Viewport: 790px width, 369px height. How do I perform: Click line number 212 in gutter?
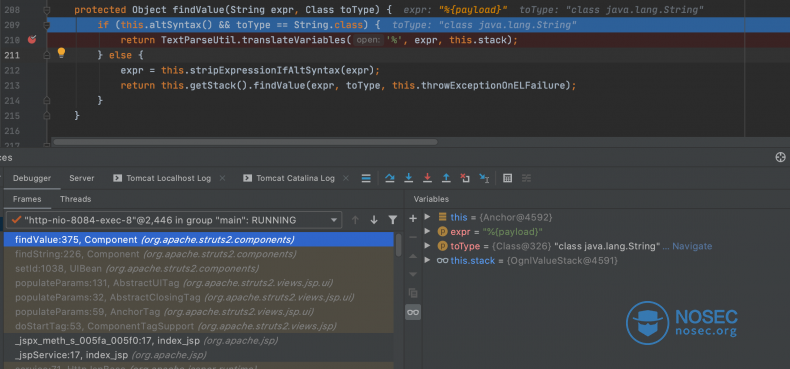12,70
